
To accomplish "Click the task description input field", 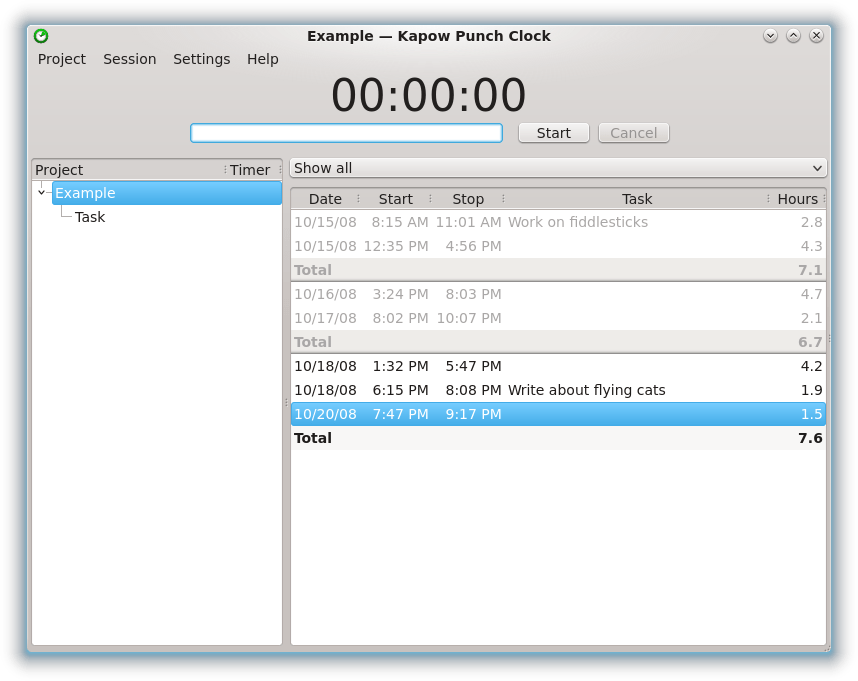I will [x=346, y=133].
